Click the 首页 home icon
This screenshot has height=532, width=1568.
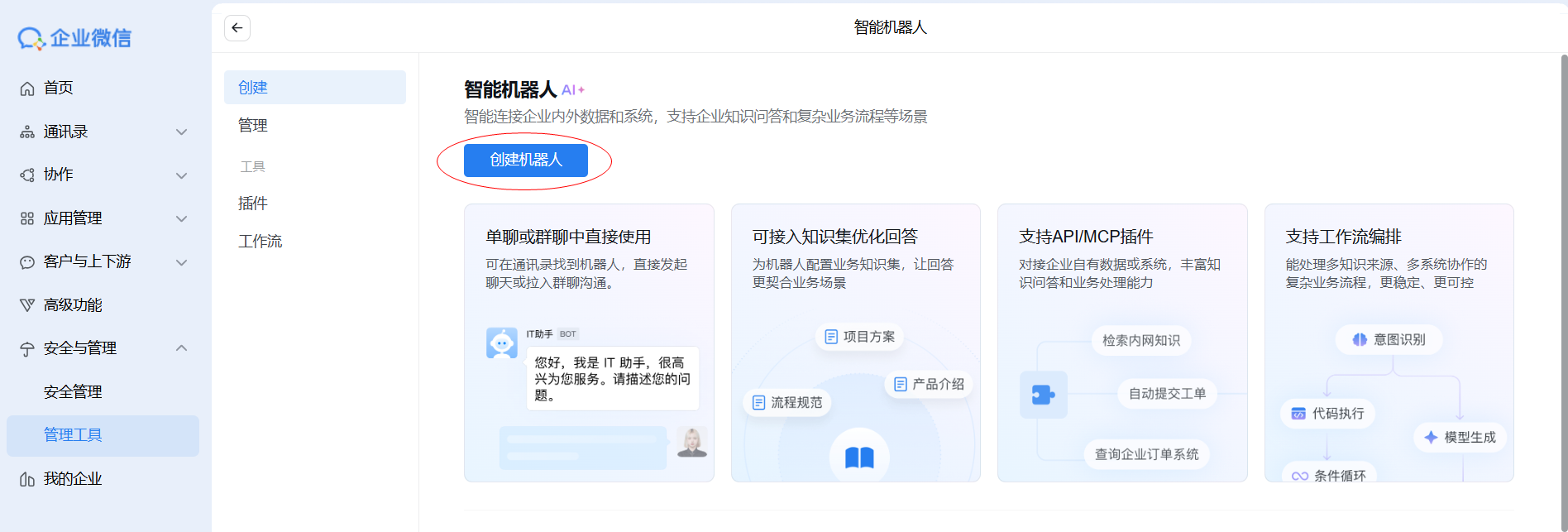pyautogui.click(x=27, y=89)
